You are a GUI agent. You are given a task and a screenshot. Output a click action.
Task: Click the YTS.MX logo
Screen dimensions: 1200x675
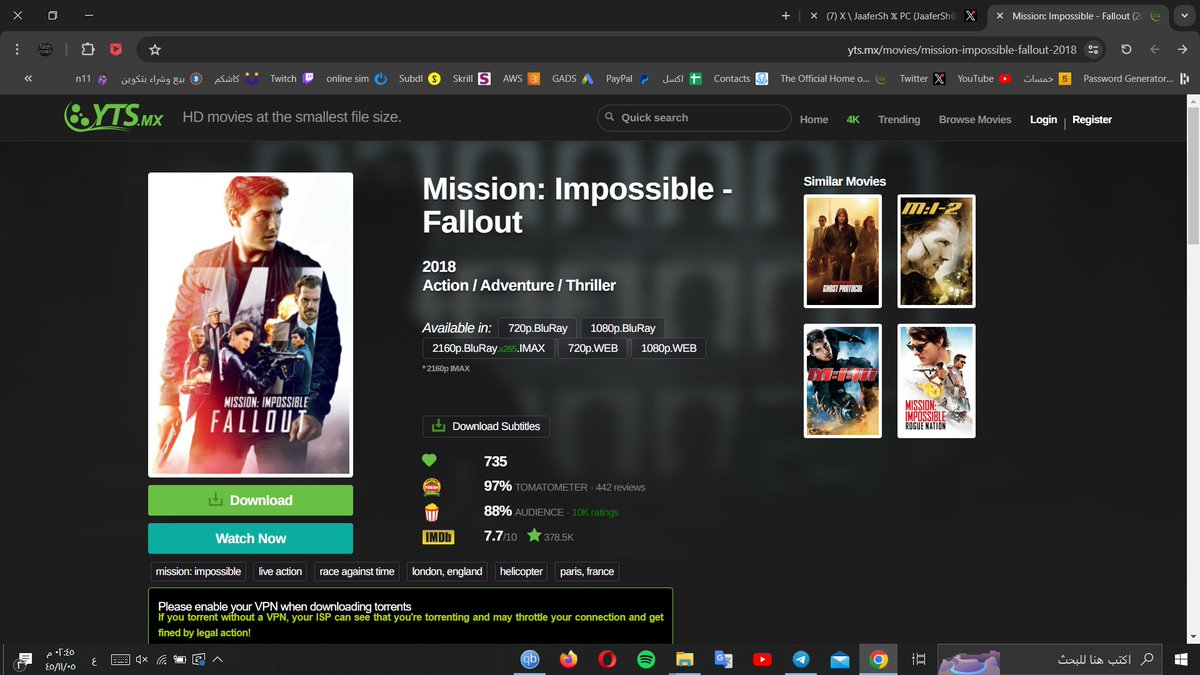[x=113, y=117]
